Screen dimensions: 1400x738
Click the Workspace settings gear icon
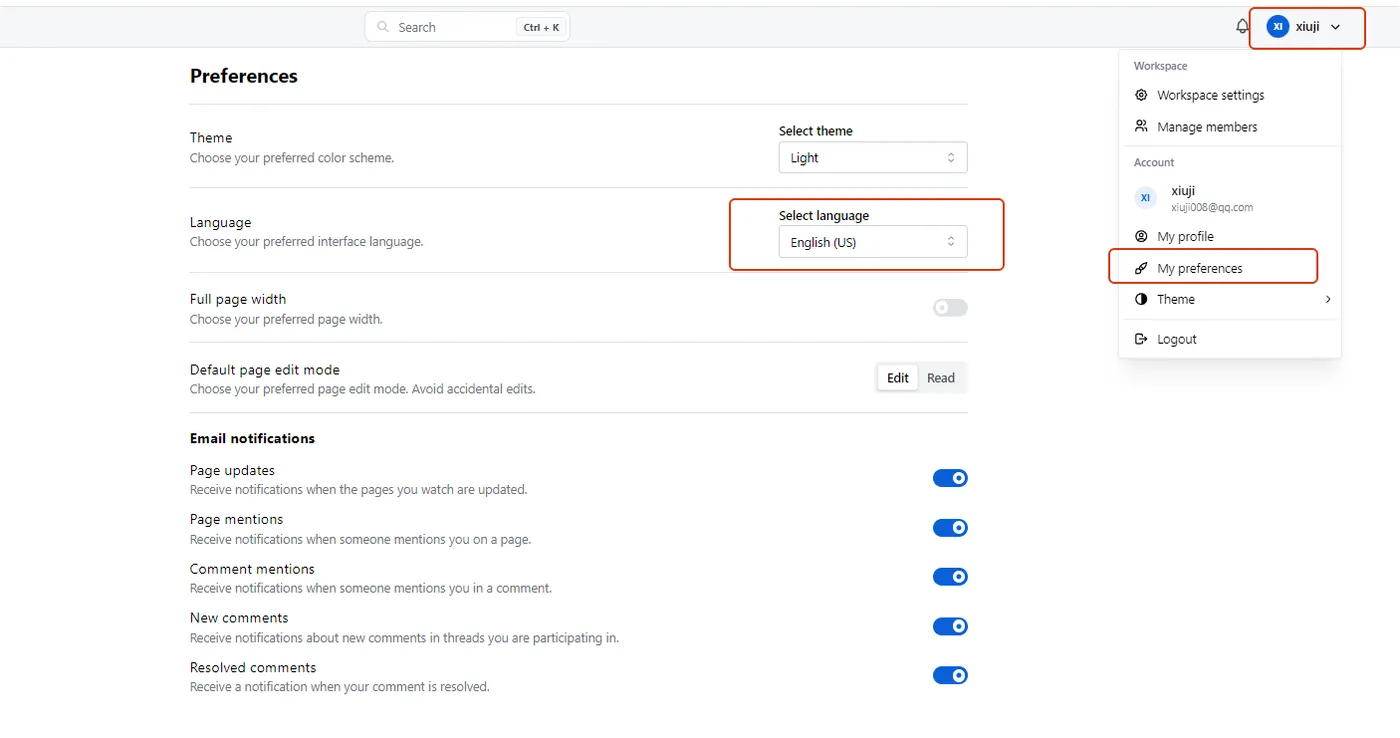1141,95
